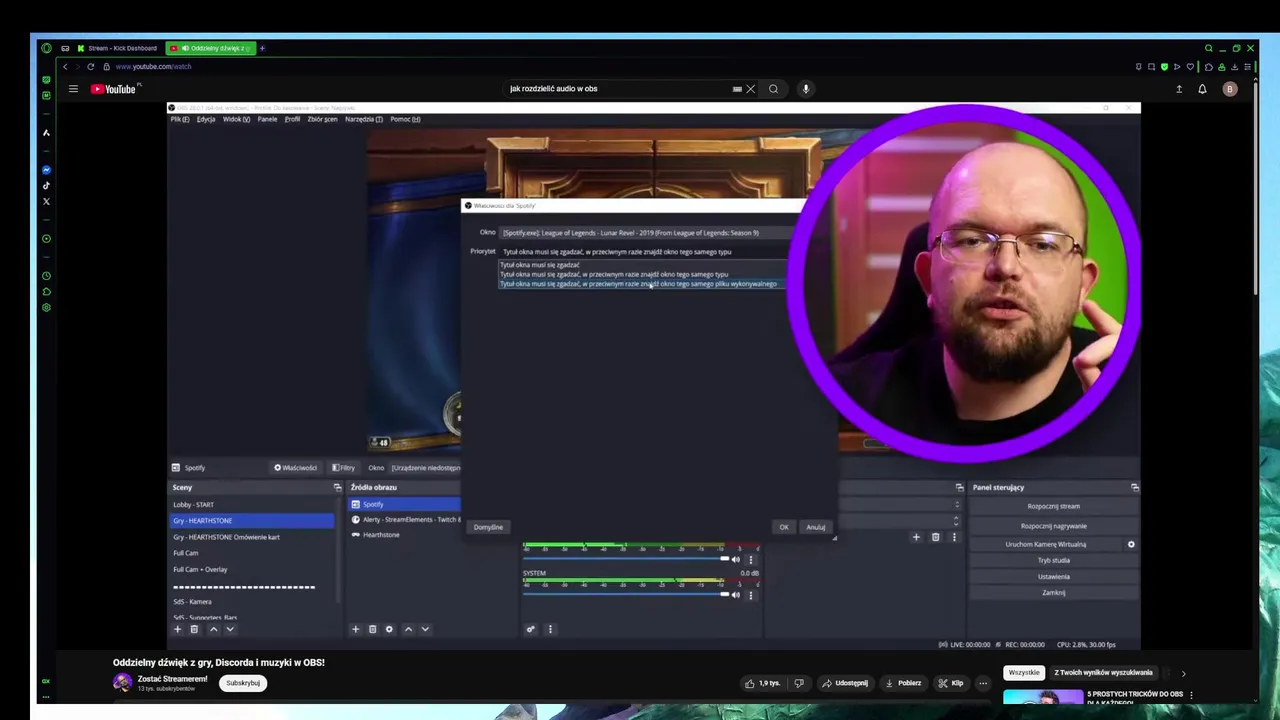1280x720 pixels.
Task: Remove selected source with trash icon
Action: 372,629
